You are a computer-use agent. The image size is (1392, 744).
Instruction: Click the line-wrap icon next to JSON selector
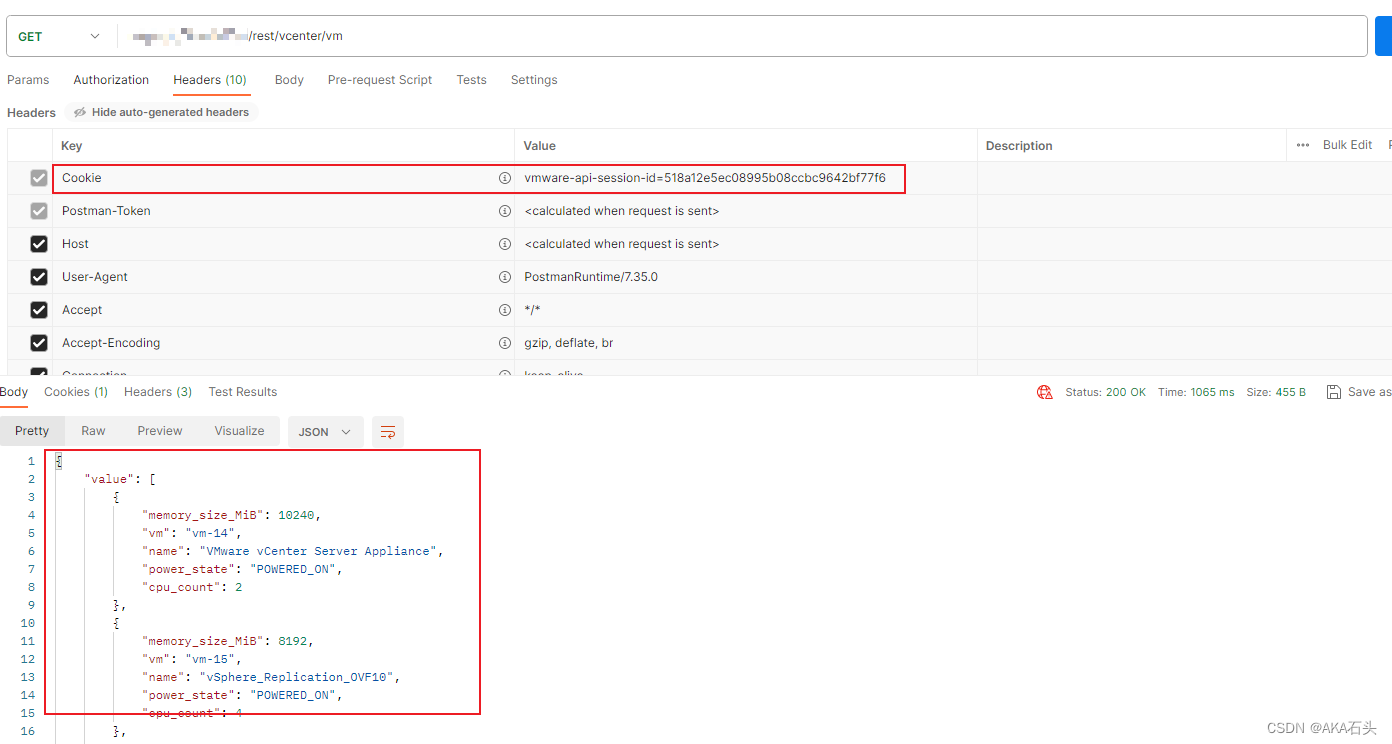[388, 431]
